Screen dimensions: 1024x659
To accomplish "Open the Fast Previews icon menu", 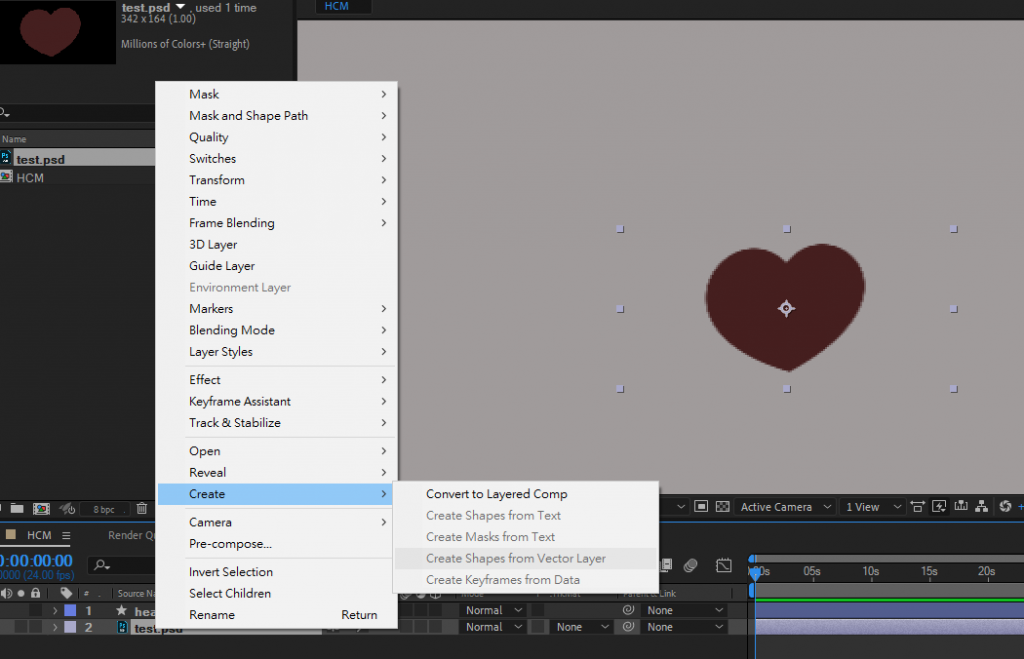I will pos(939,507).
